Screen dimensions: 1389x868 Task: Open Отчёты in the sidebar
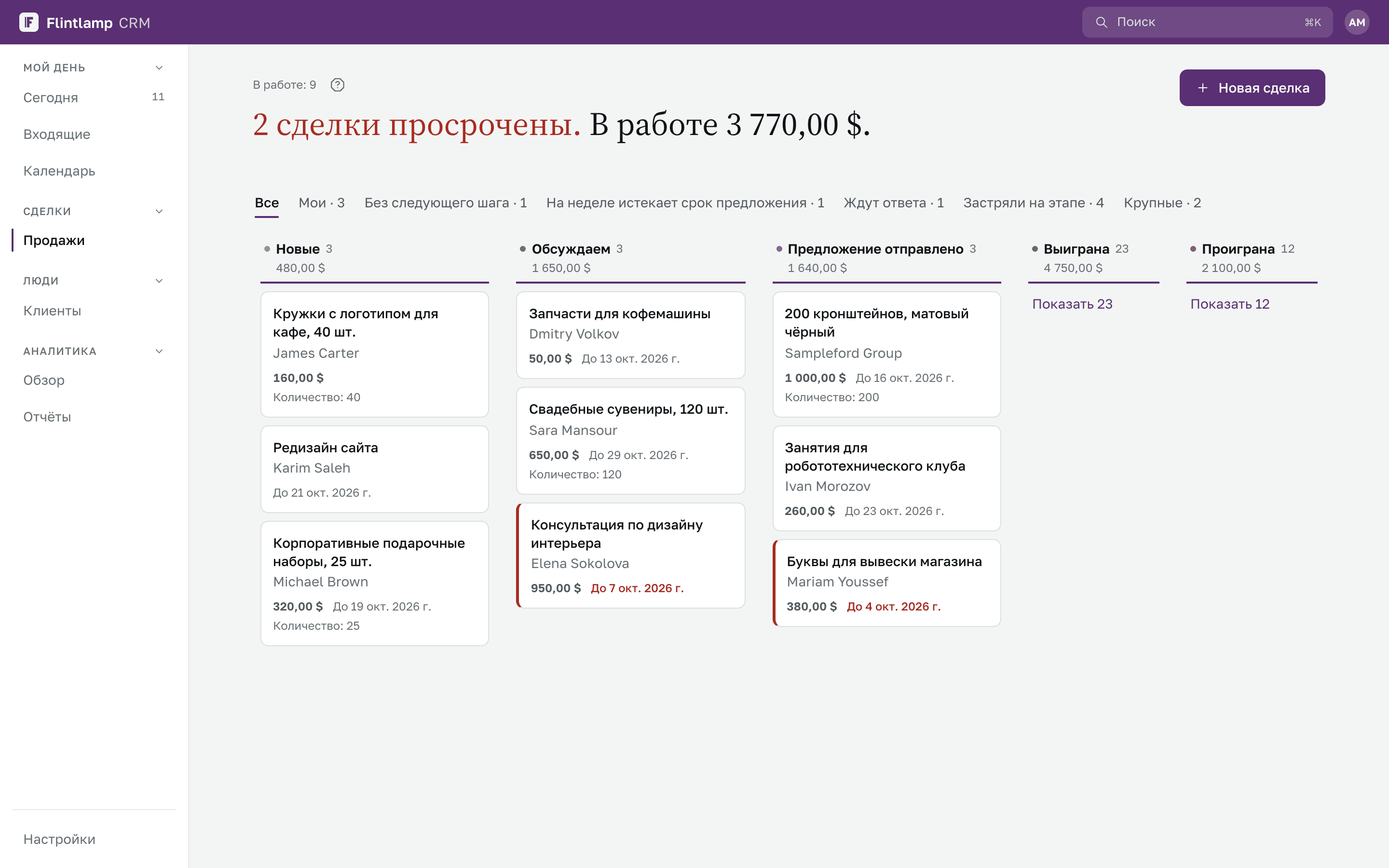point(94,417)
